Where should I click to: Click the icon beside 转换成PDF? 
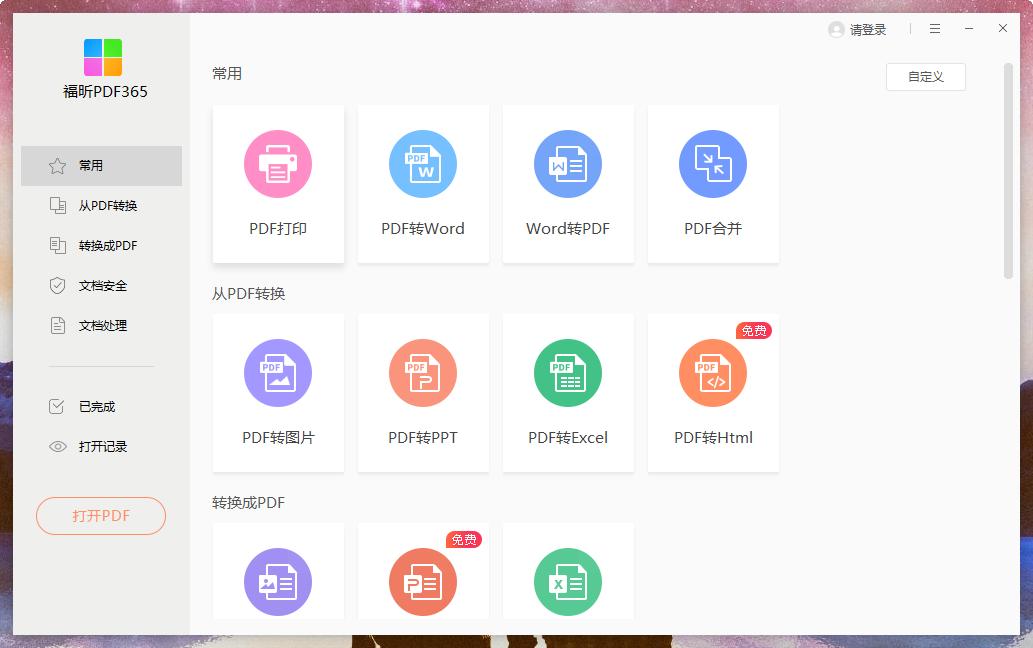point(57,246)
